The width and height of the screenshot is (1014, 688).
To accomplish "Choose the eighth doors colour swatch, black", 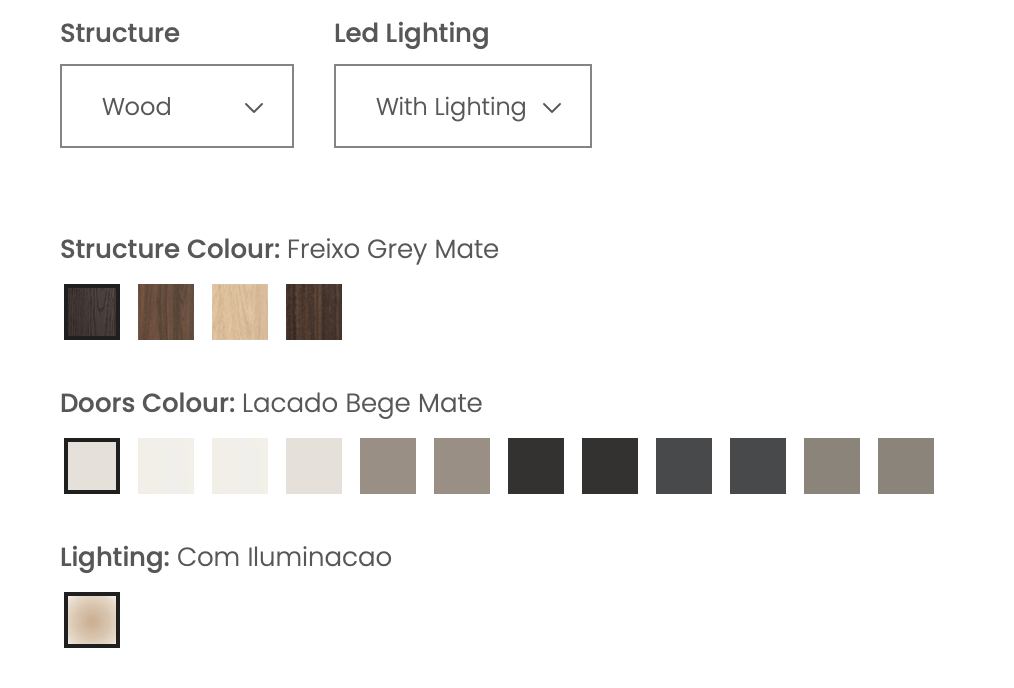I will pos(610,466).
